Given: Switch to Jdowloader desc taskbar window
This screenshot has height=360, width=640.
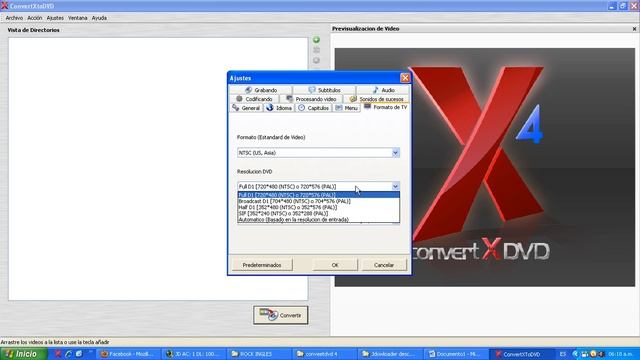Looking at the screenshot, I should pyautogui.click(x=388, y=354).
